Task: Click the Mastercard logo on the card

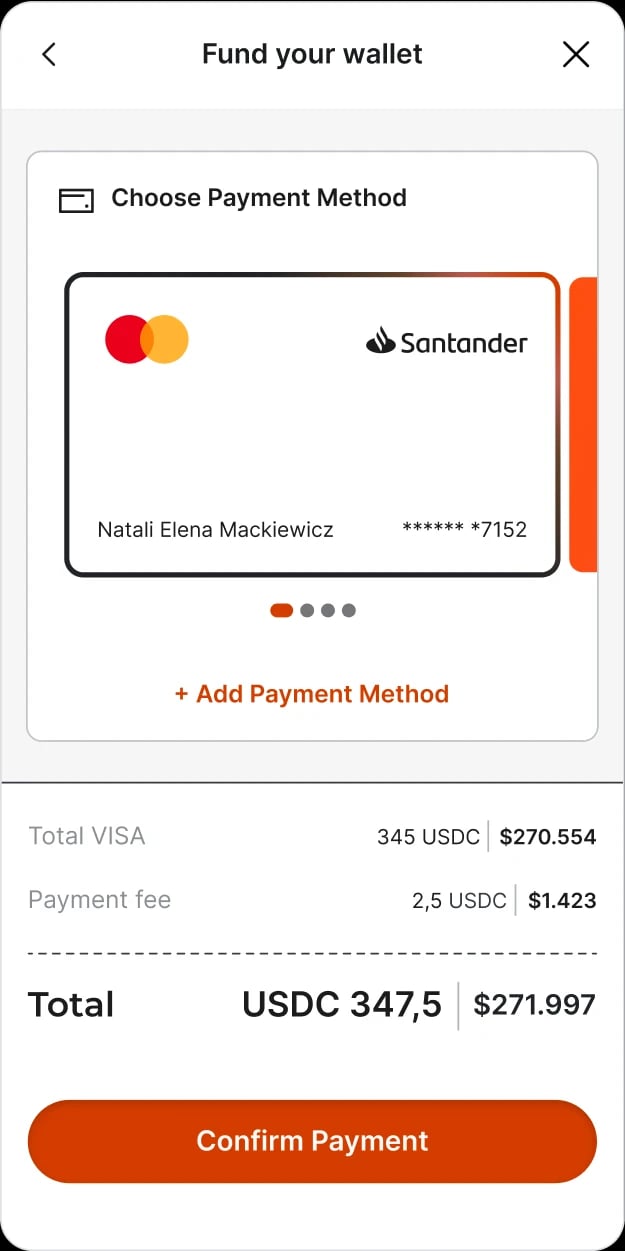Action: (x=147, y=339)
